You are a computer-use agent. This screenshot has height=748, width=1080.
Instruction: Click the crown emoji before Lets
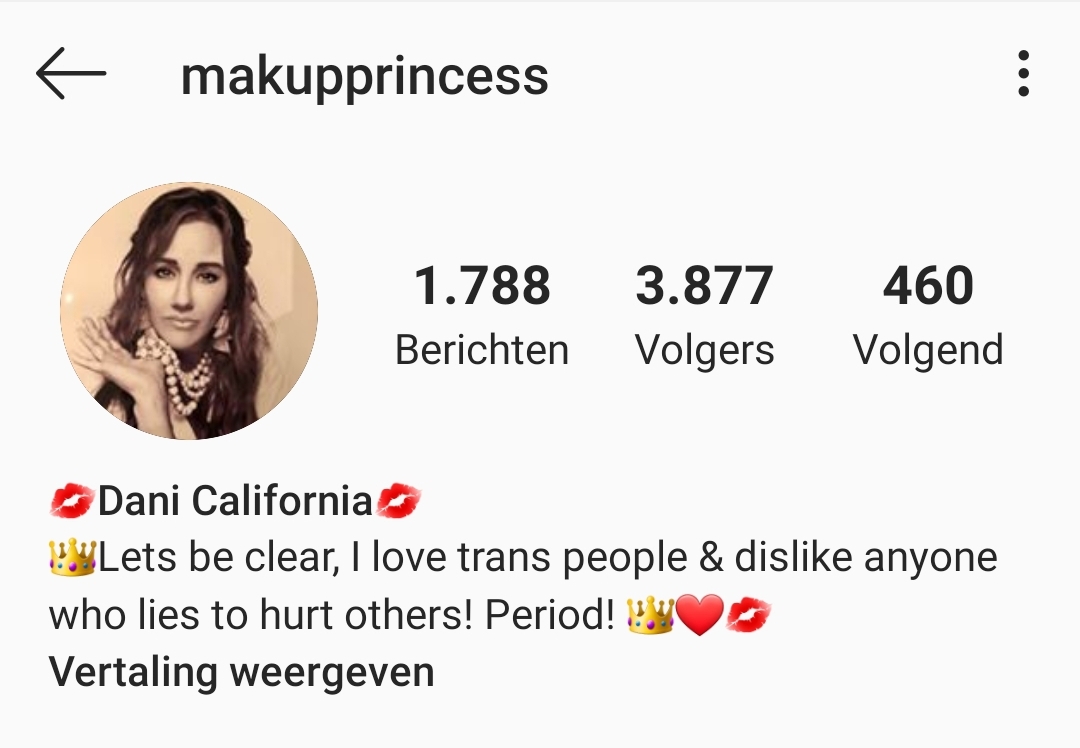tap(72, 557)
